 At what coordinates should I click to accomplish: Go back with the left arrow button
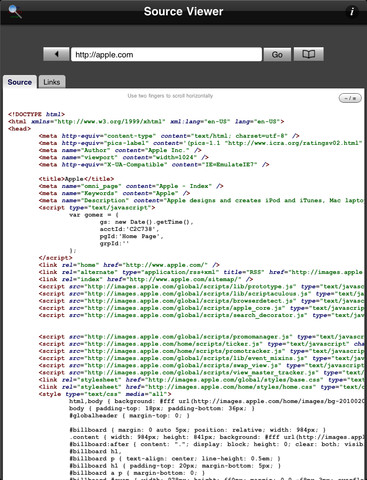pyautogui.click(x=56, y=54)
